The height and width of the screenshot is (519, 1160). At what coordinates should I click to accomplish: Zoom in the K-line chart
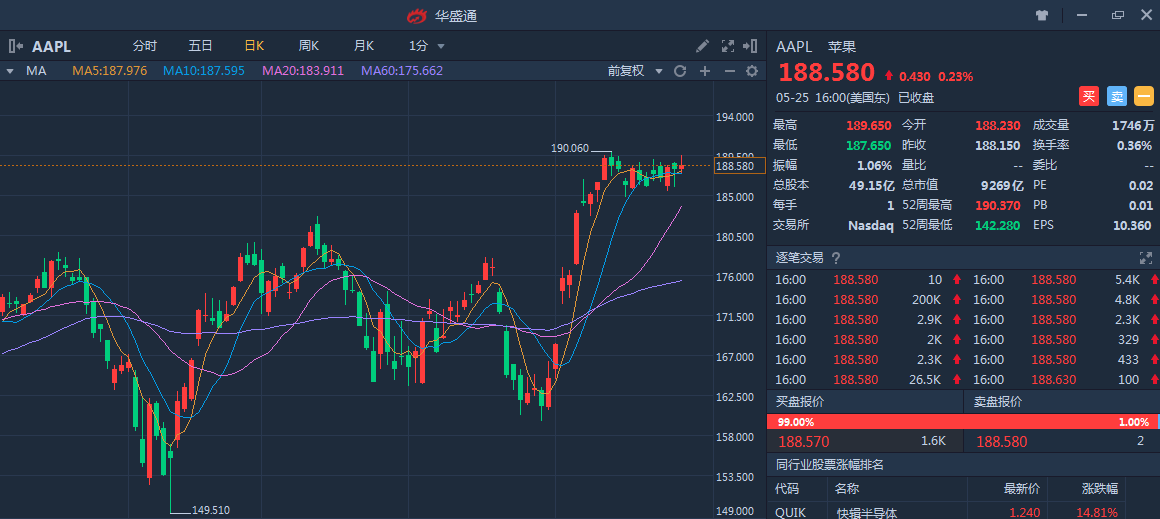click(705, 71)
